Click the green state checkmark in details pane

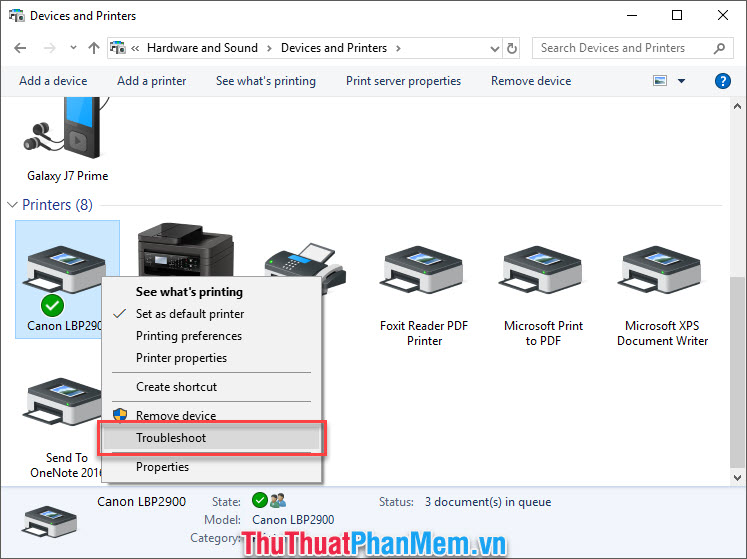pos(260,500)
